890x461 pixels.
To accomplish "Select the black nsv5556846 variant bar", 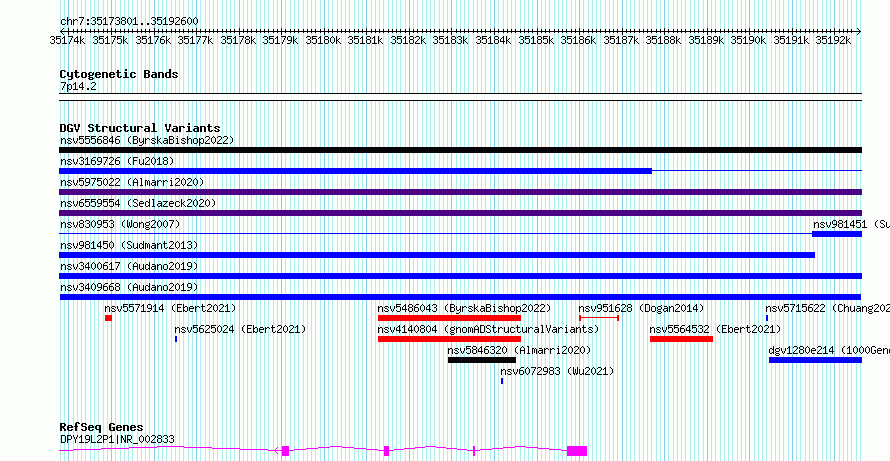I will [x=460, y=150].
